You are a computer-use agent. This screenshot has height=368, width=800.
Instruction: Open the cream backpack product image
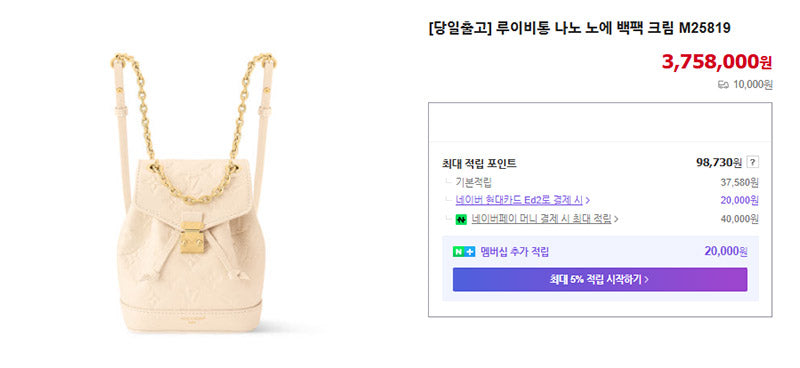click(x=192, y=193)
